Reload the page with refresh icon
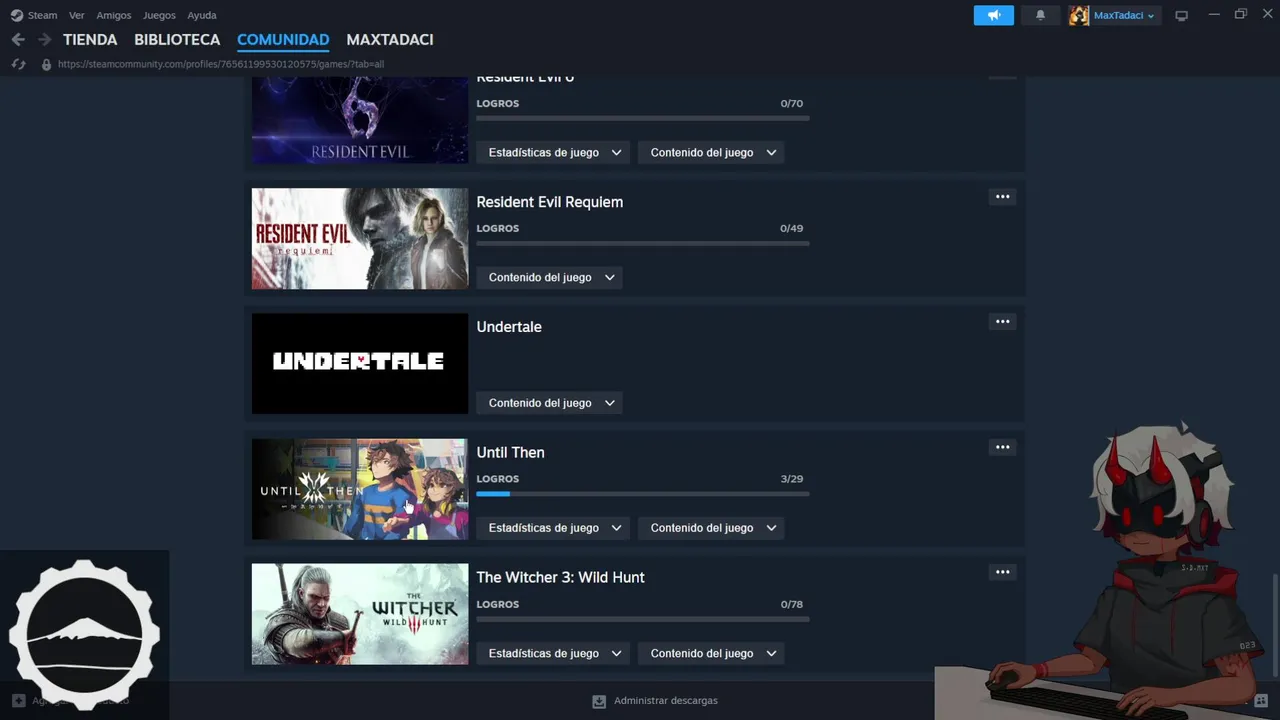The width and height of the screenshot is (1280, 720). pos(18,64)
